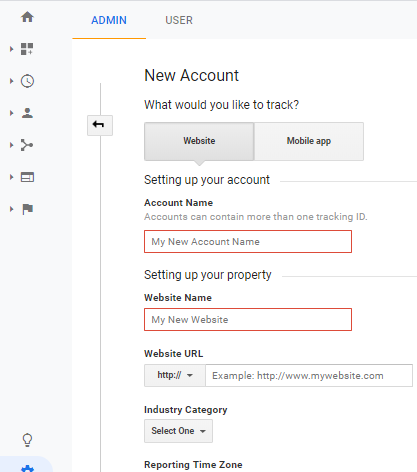Open Industry Category Select One dropdown
Image resolution: width=417 pixels, height=472 pixels.
pyautogui.click(x=178, y=431)
